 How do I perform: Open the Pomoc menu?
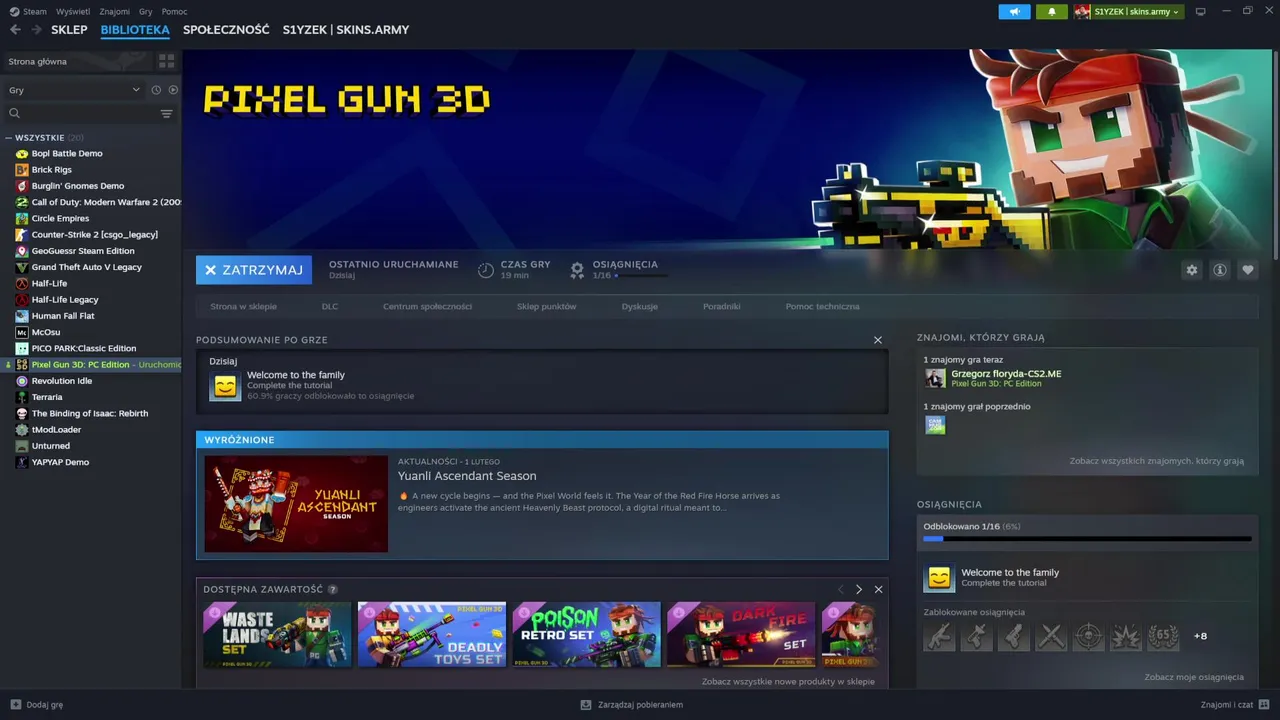click(x=174, y=12)
